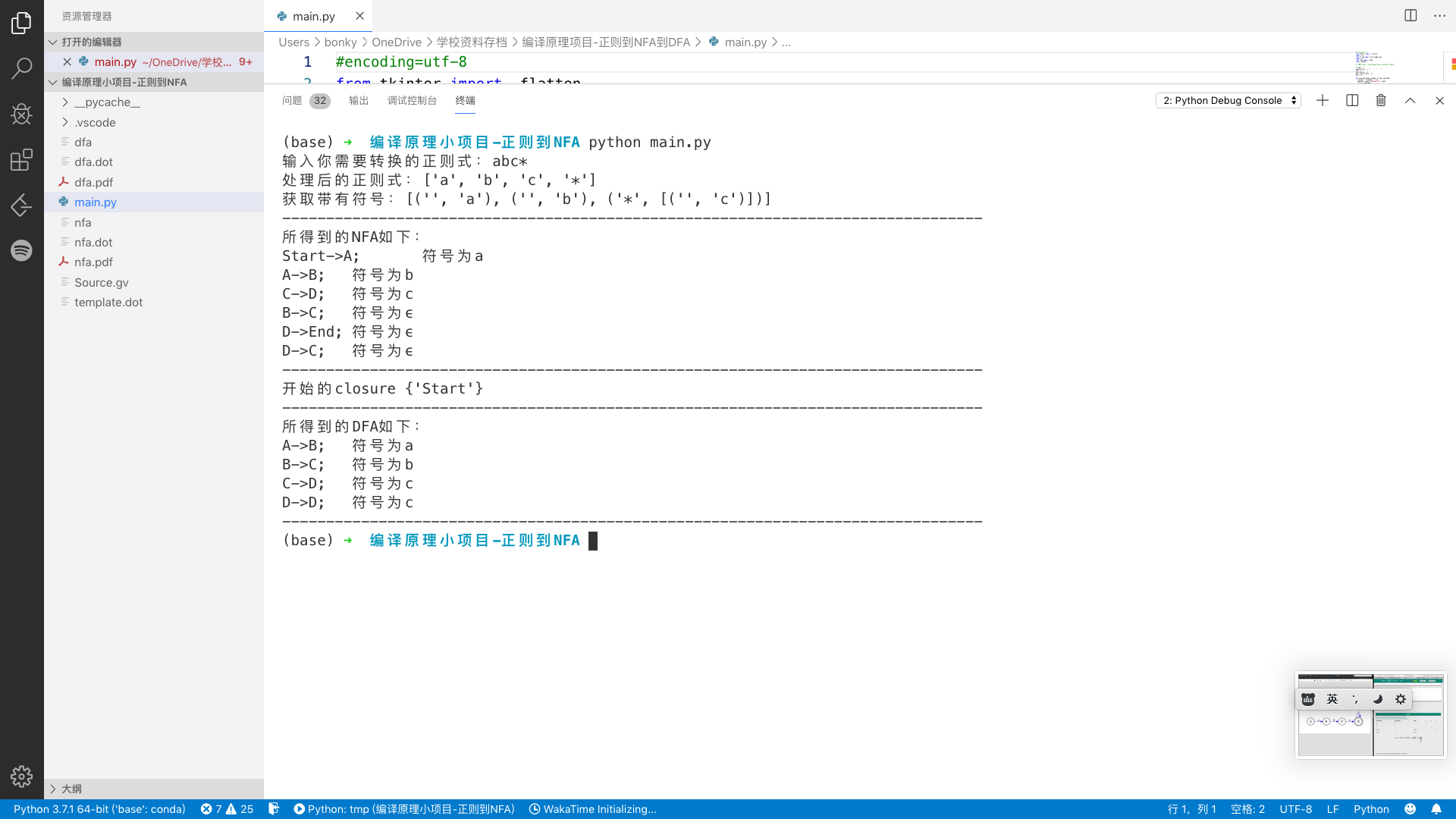Viewport: 1456px width, 819px height.
Task: Maximize the panel with the chevron up icon
Action: (1409, 100)
